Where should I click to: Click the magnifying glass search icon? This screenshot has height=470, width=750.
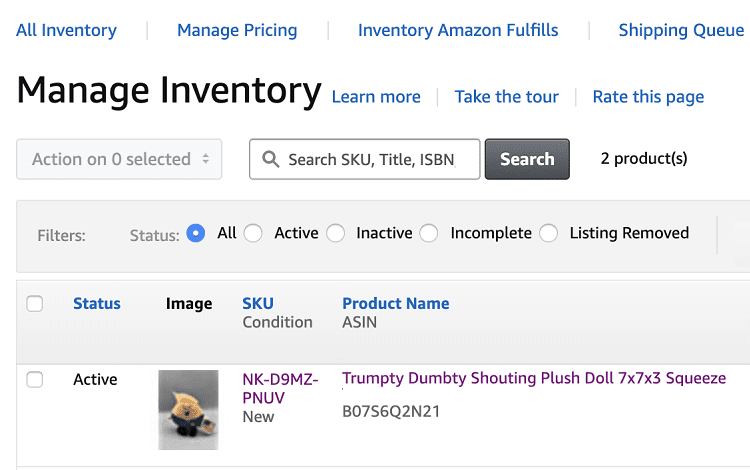271,159
